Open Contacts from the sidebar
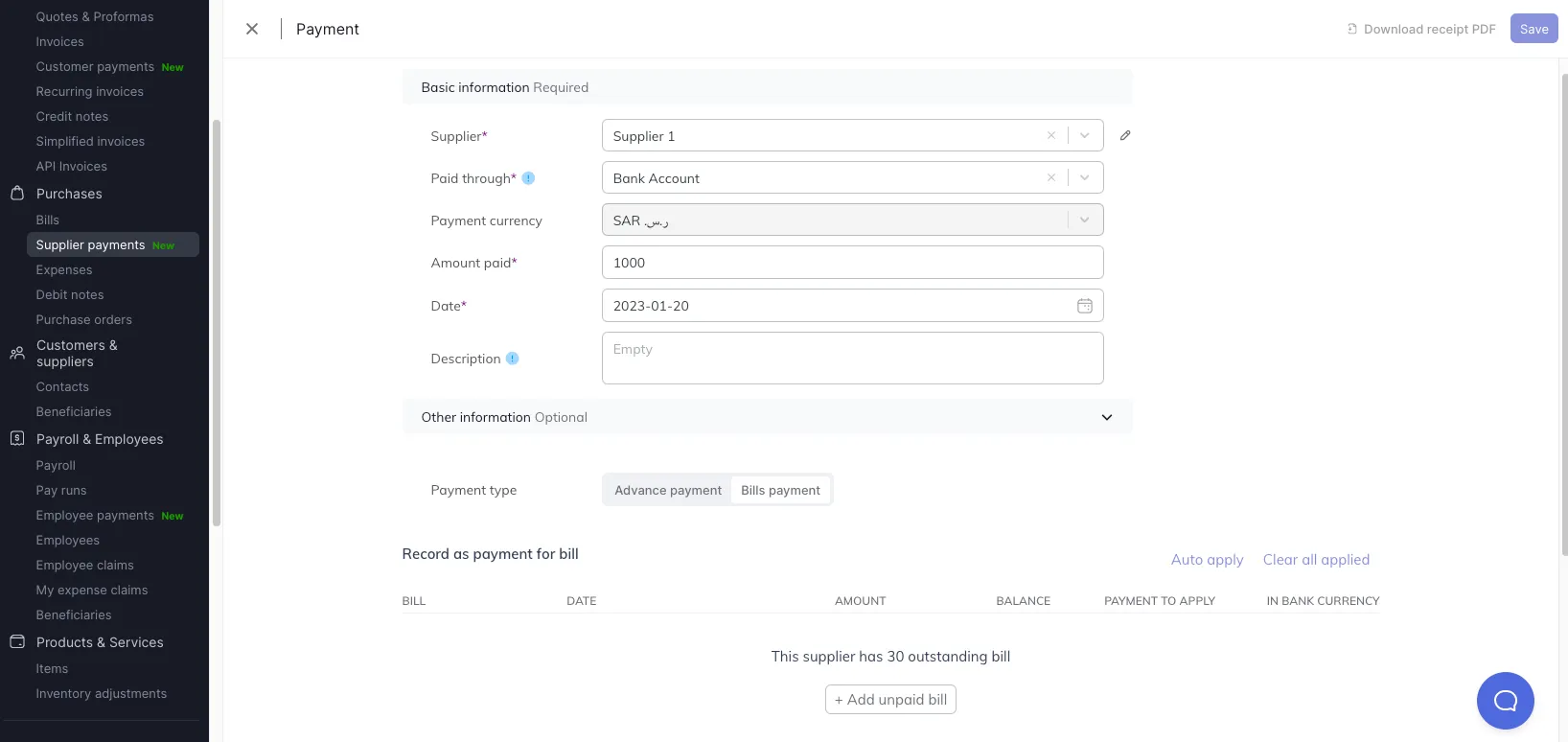 click(x=61, y=386)
